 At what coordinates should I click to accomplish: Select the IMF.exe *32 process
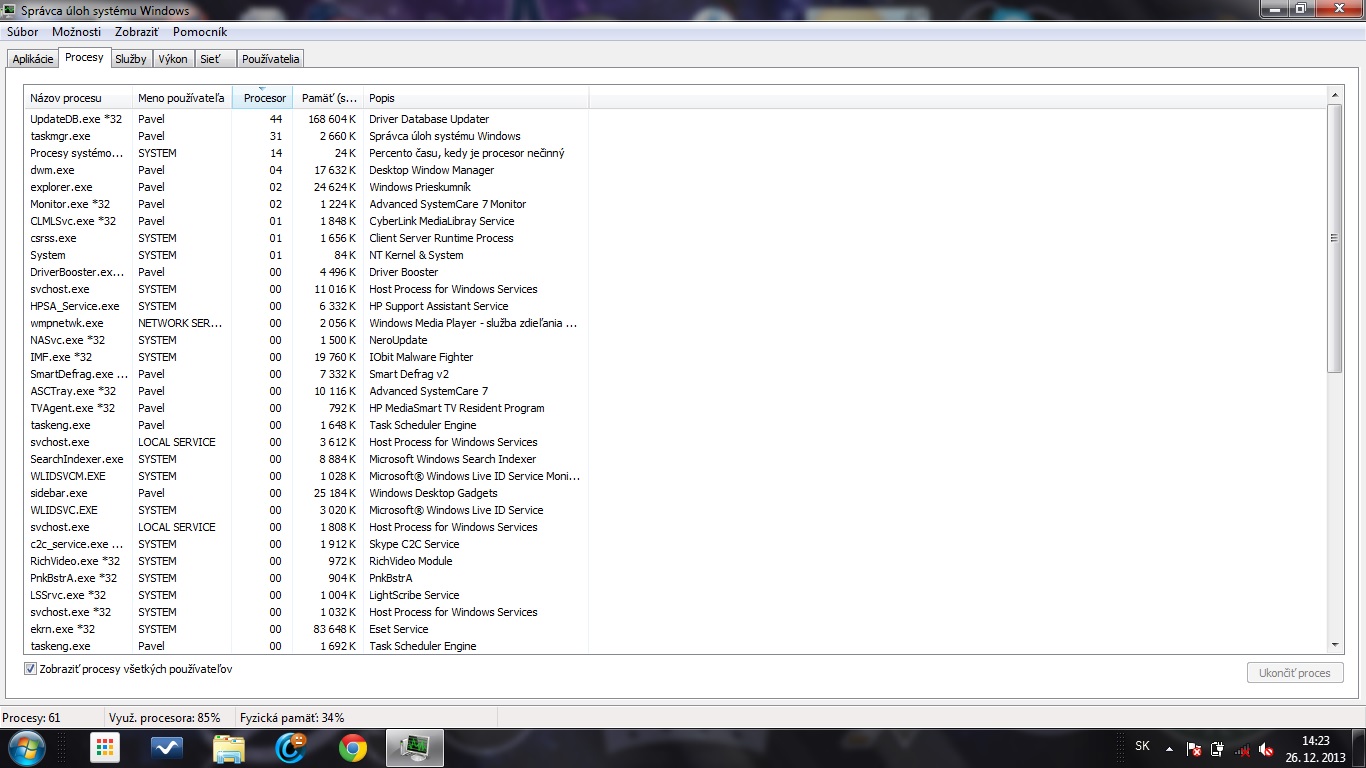[307, 357]
